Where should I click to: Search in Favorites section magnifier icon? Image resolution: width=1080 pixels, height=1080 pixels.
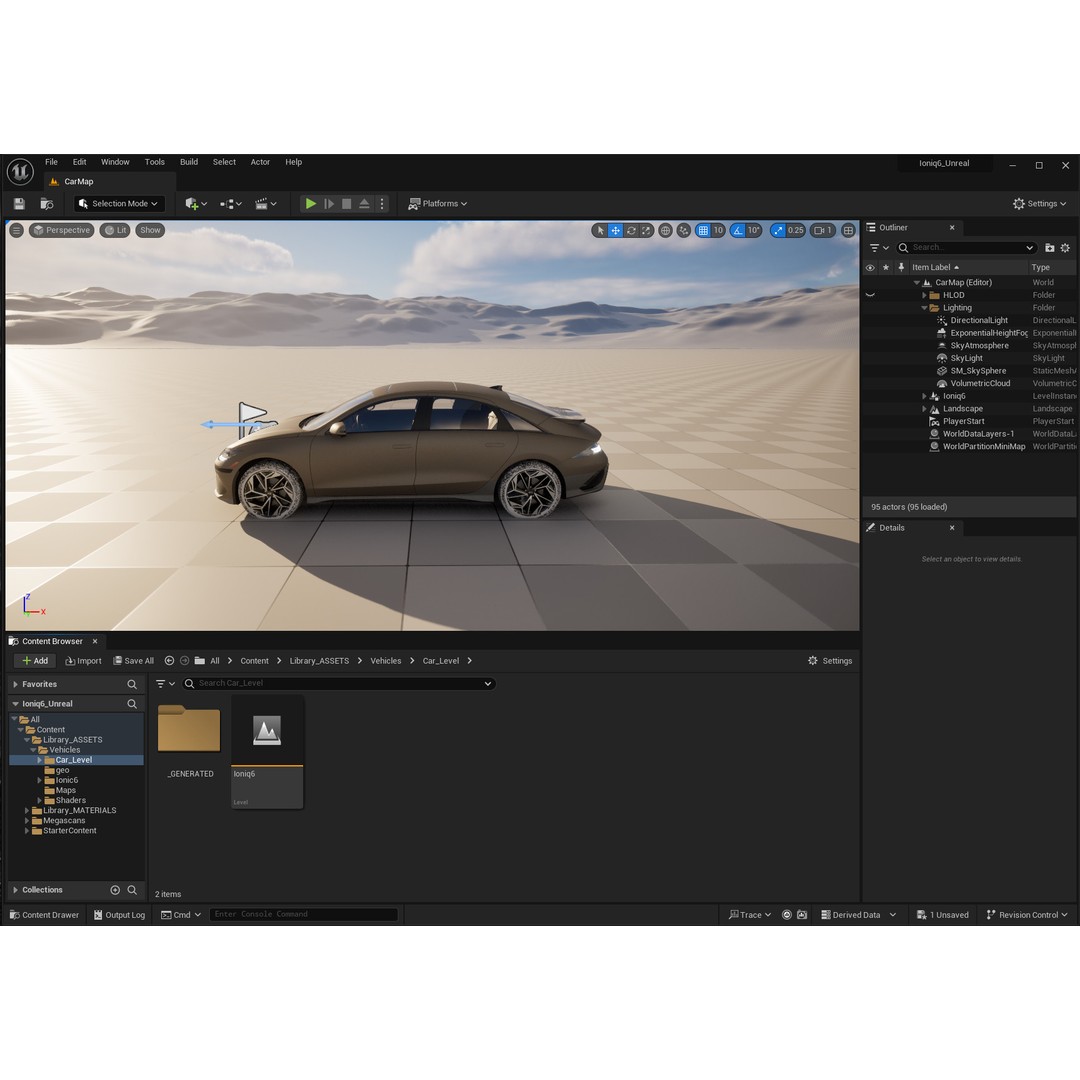coord(132,685)
